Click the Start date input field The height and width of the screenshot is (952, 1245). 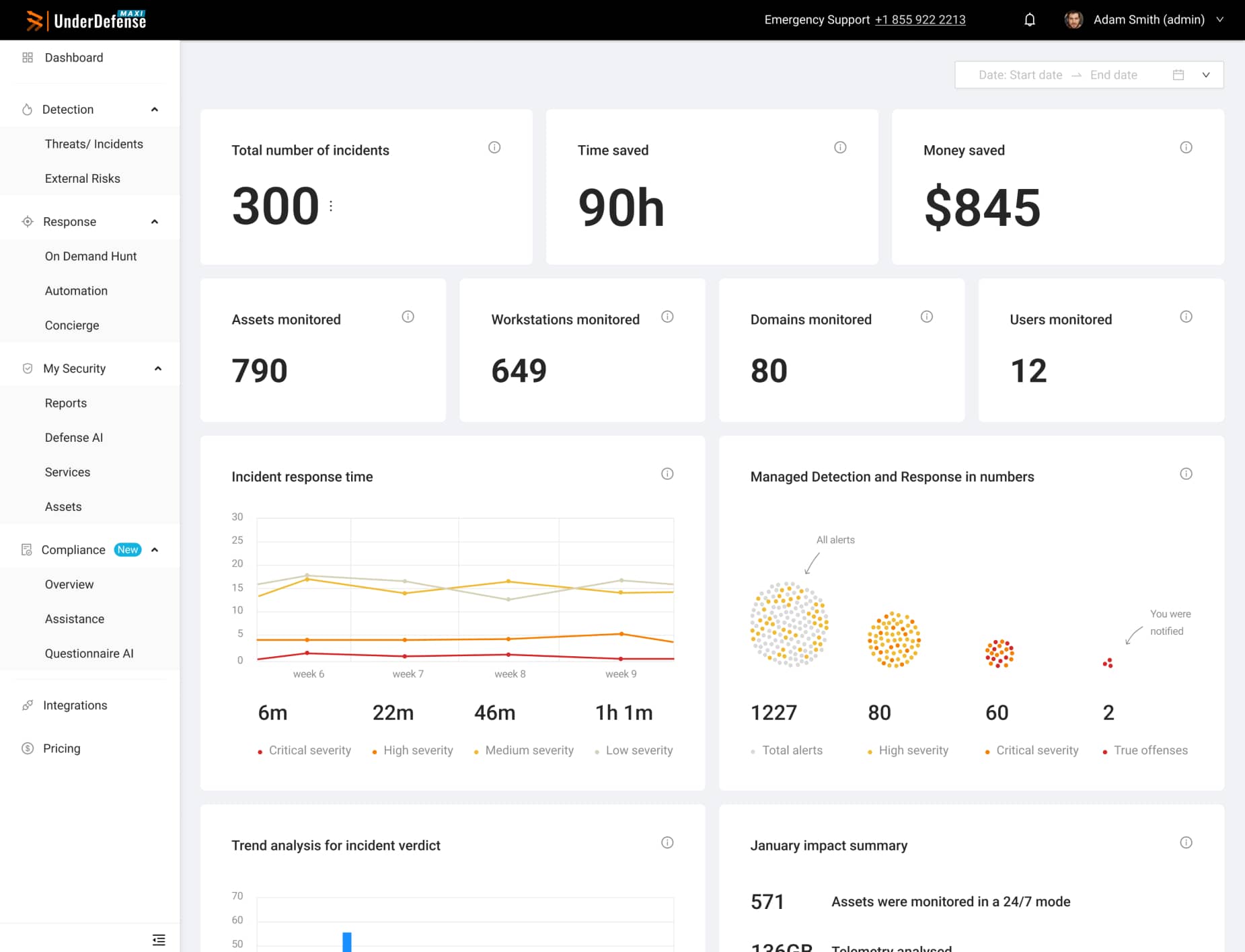(x=1020, y=75)
